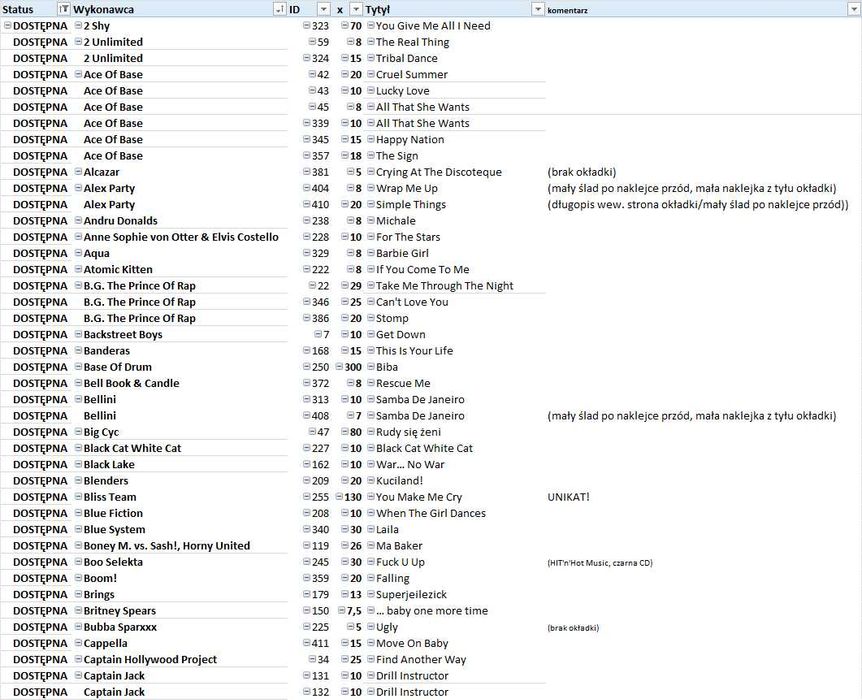Collapse the Boo Selekta group
The image size is (862, 700).
[78, 561]
